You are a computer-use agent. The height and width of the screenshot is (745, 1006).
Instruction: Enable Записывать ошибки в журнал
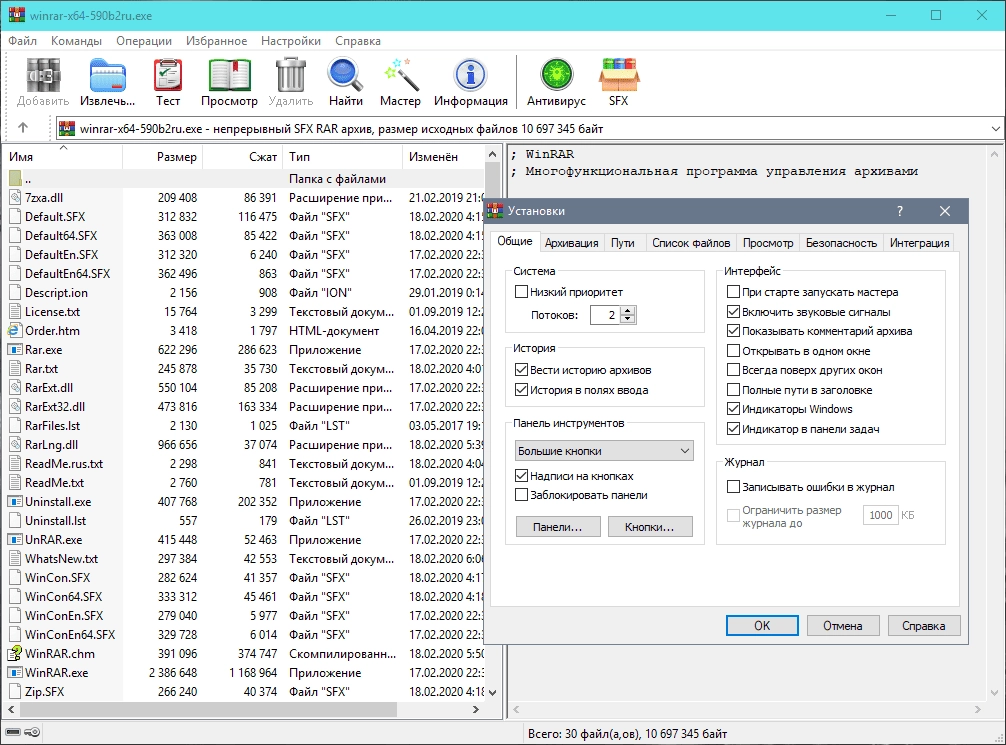tap(733, 487)
